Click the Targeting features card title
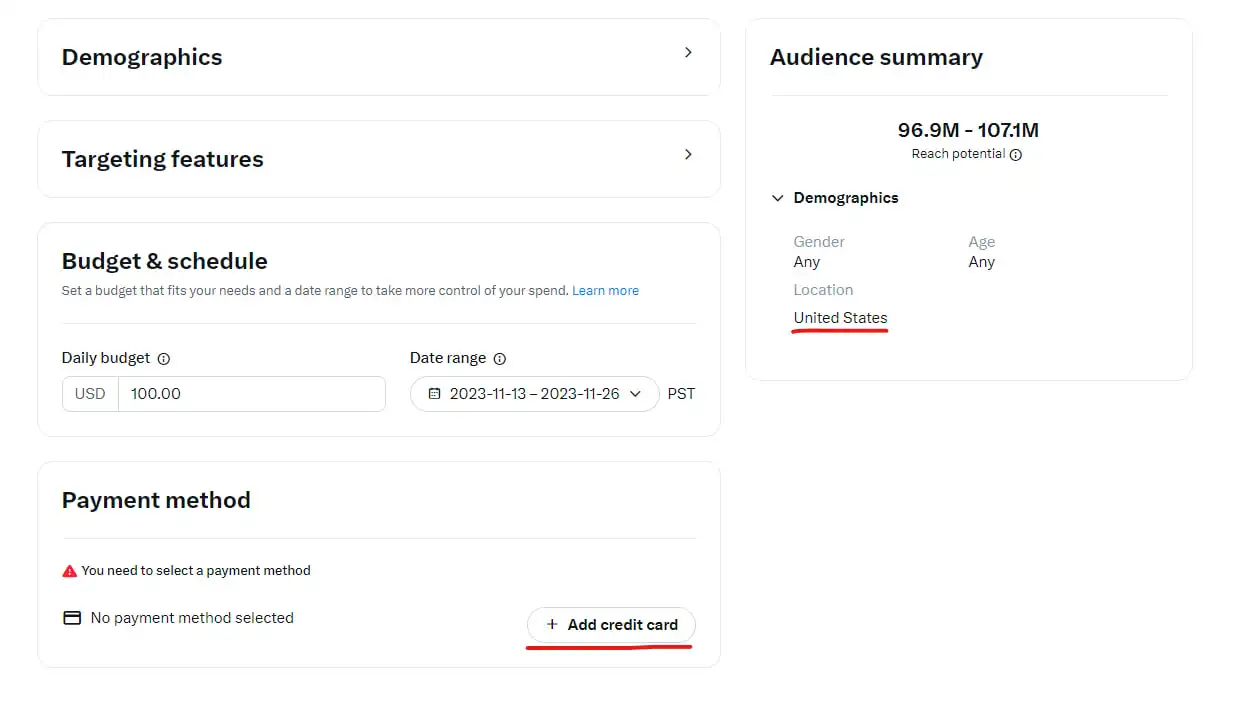 pos(163,160)
